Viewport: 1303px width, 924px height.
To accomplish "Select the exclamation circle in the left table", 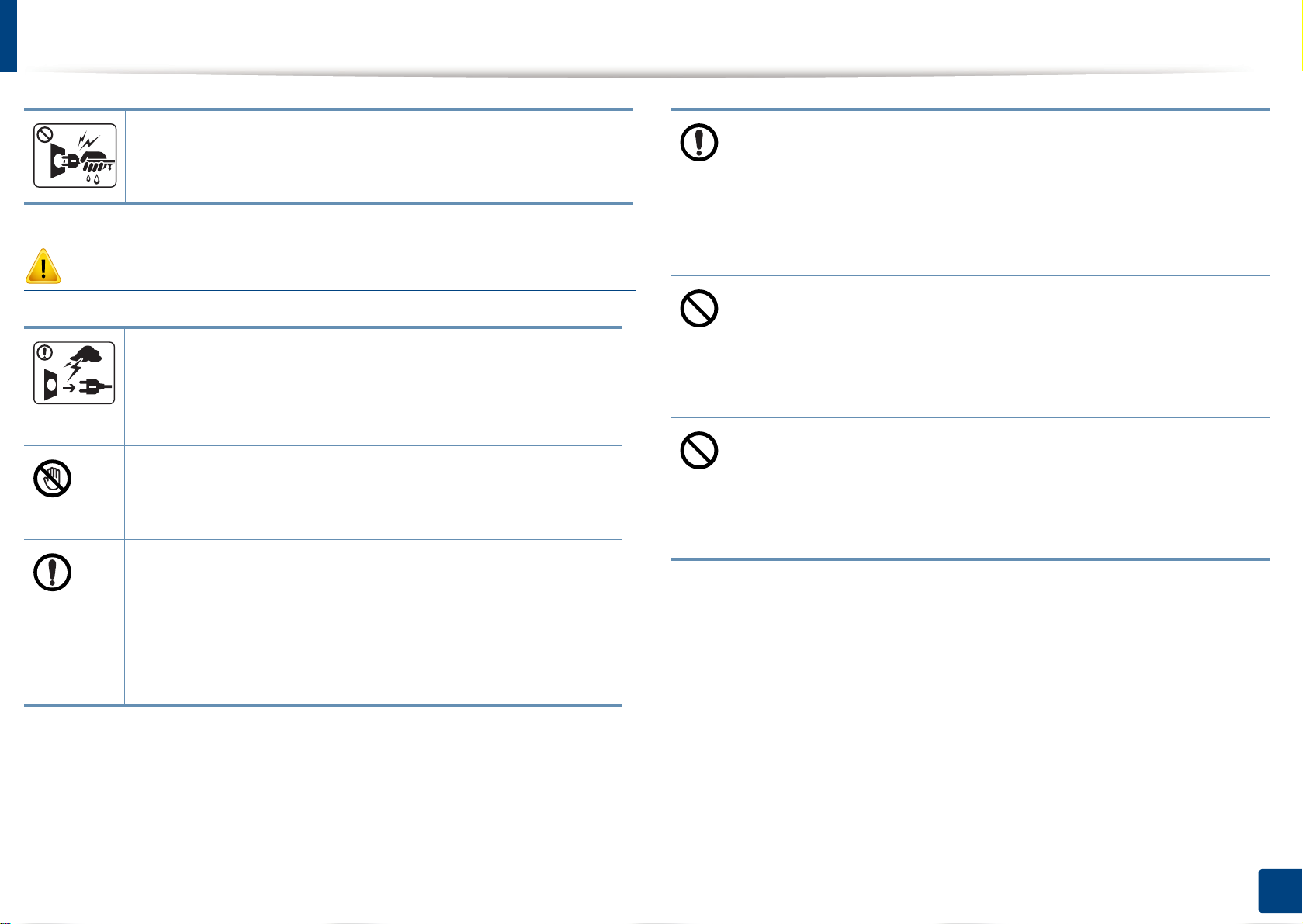I will [x=53, y=573].
